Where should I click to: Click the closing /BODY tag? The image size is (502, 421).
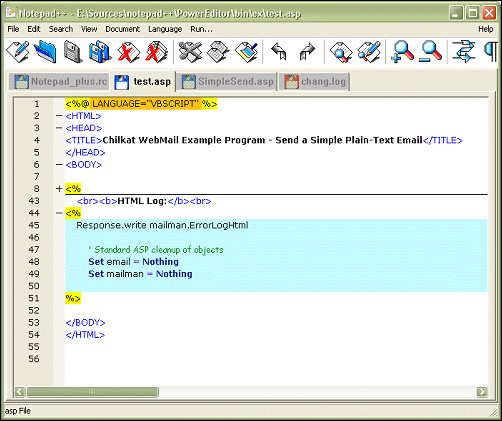point(85,323)
